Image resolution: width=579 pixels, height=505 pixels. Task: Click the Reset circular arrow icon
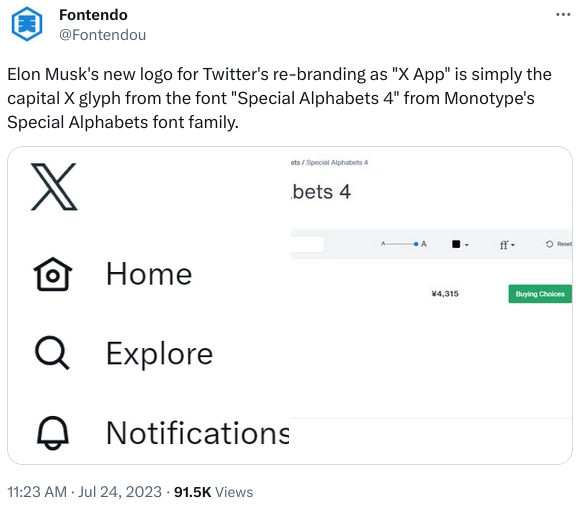pos(549,244)
